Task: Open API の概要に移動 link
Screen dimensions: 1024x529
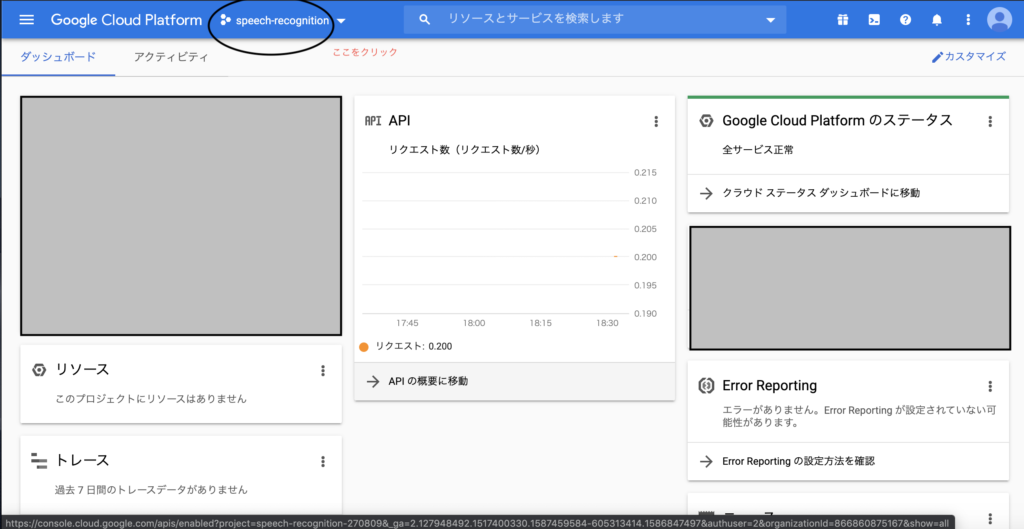Action: pos(428,381)
